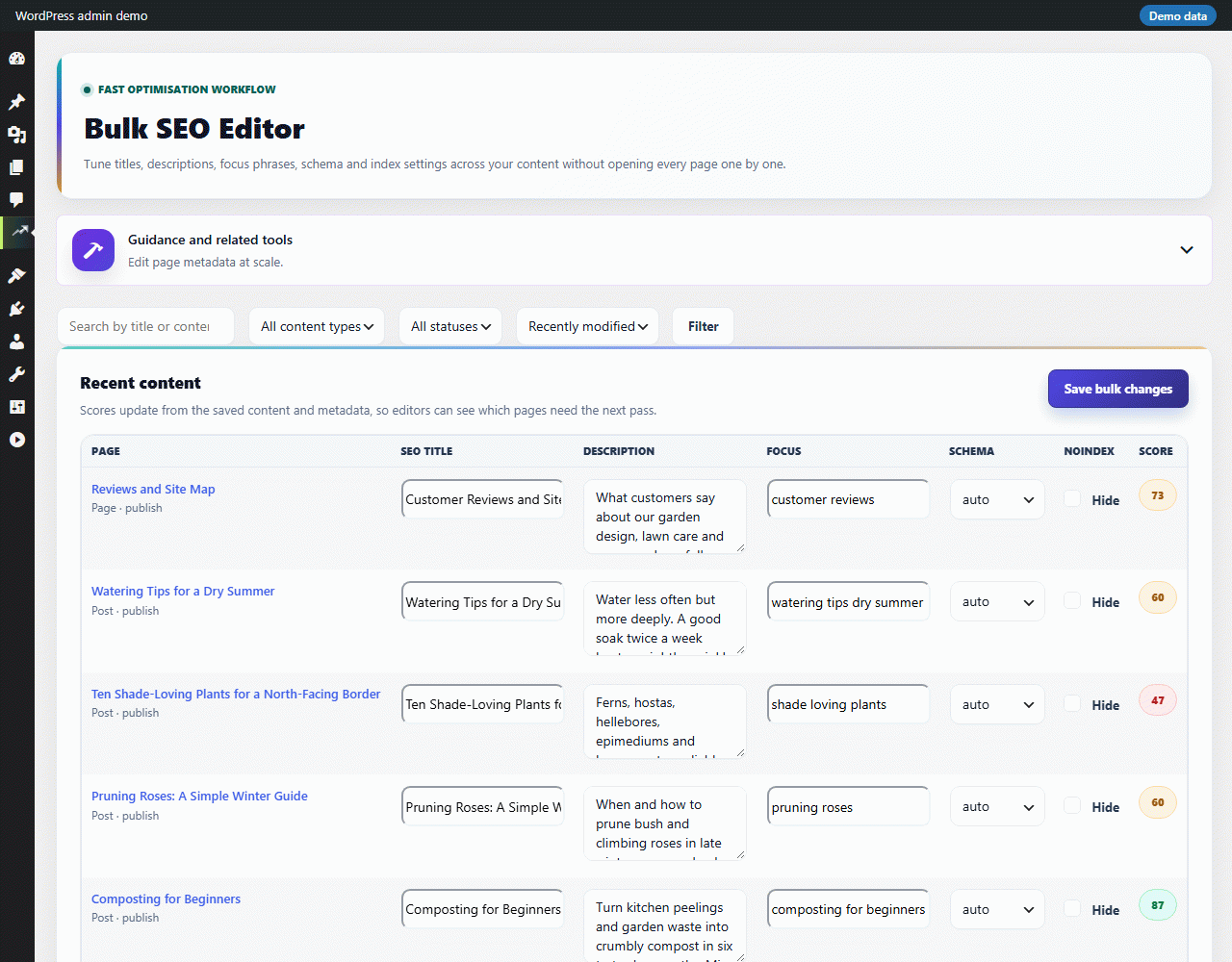Check noindex Hide for Ten Shade-Loving Plants
This screenshot has height=962, width=1232.
point(1072,703)
